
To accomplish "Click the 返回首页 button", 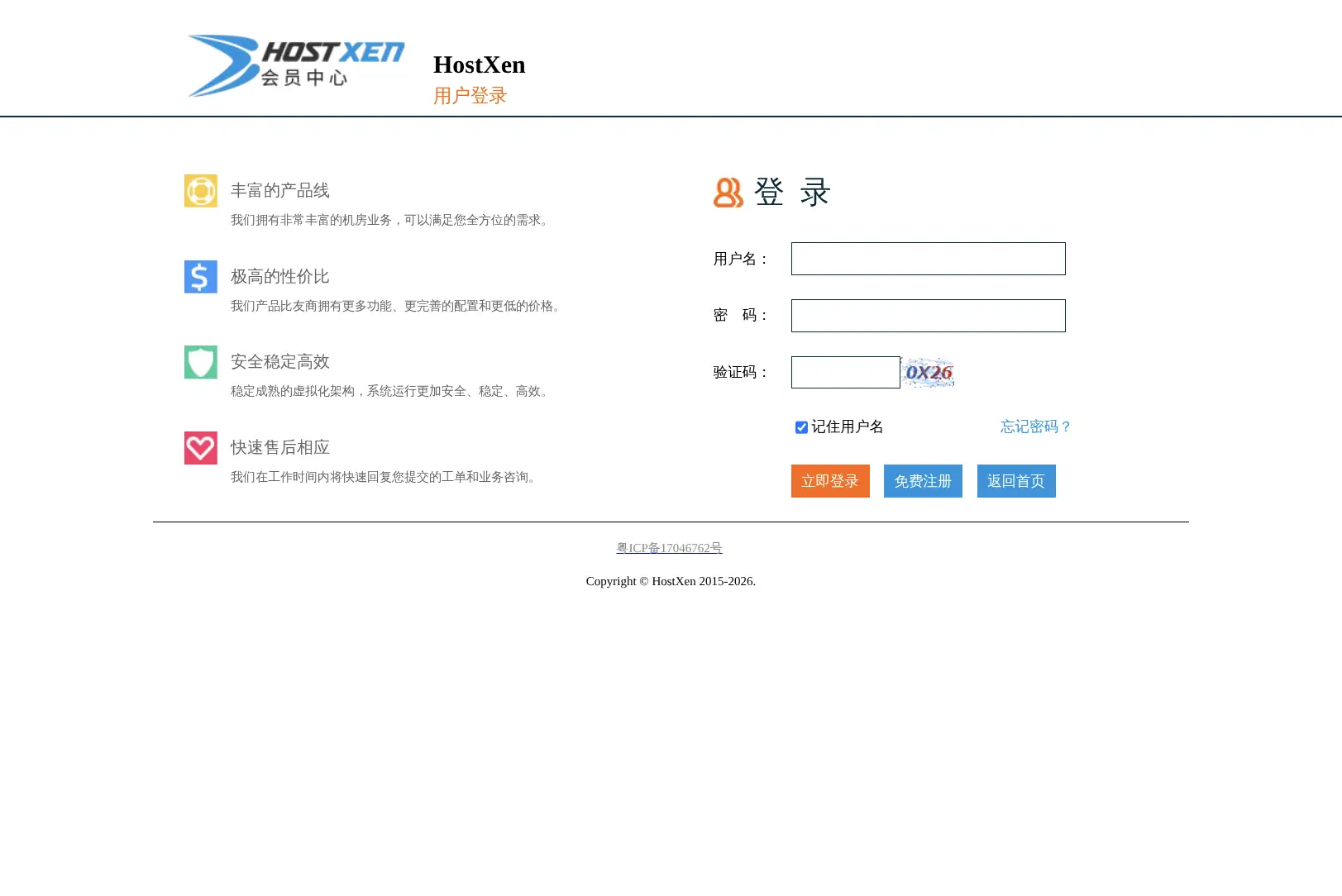I will coord(1016,481).
